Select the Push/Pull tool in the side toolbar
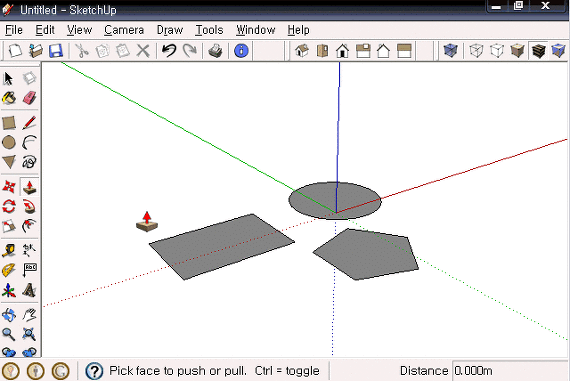Viewport: 570px width, 381px height. click(x=29, y=187)
